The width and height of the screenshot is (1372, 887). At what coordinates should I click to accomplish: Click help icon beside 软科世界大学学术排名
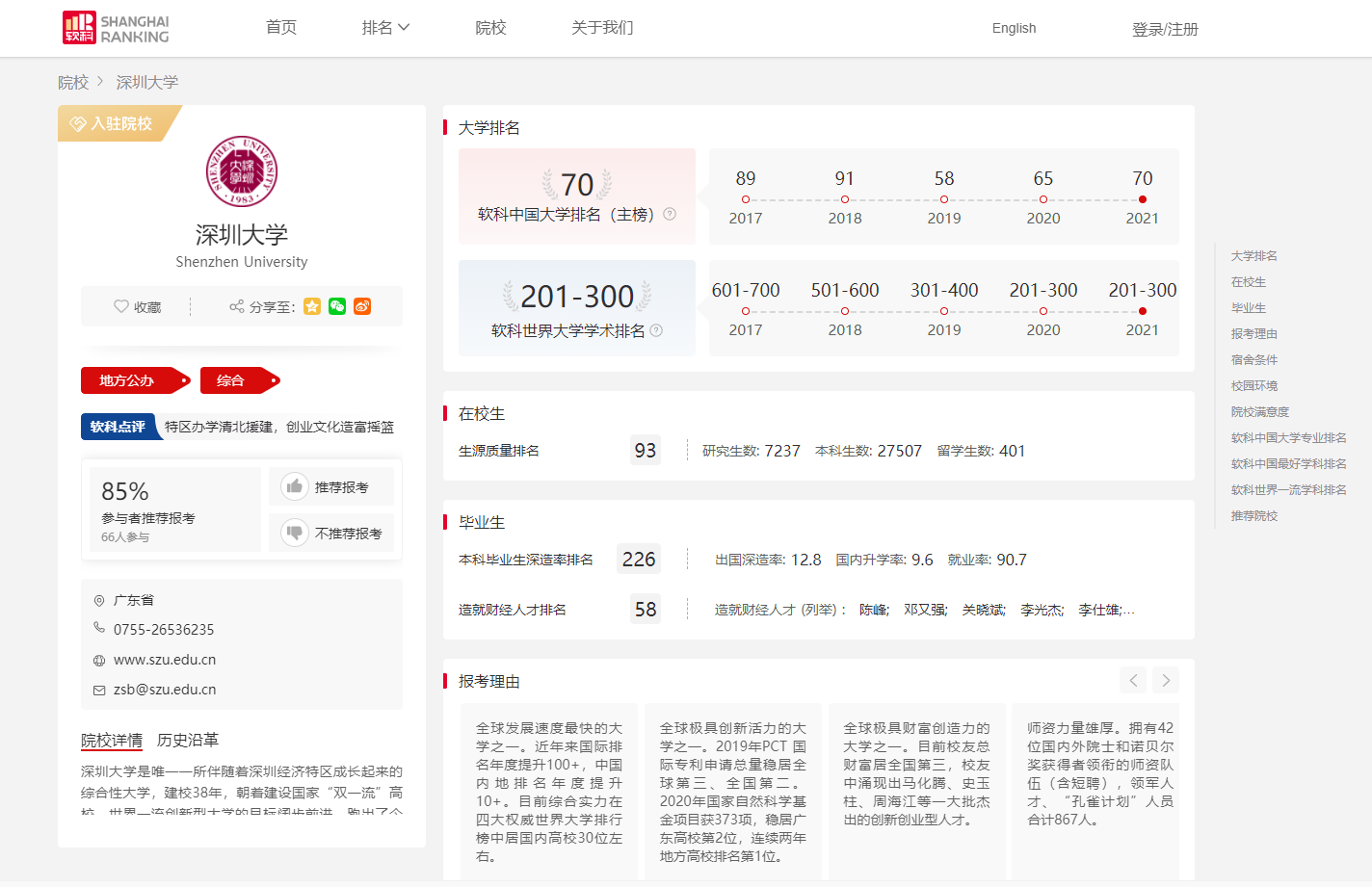pyautogui.click(x=656, y=330)
